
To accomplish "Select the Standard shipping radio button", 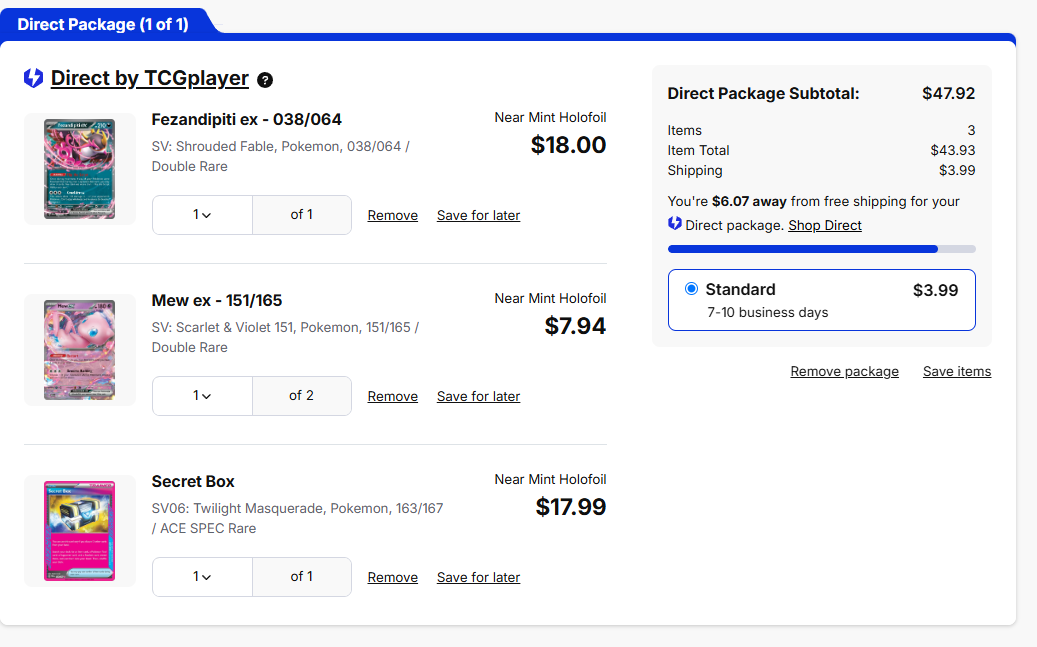I will [691, 289].
